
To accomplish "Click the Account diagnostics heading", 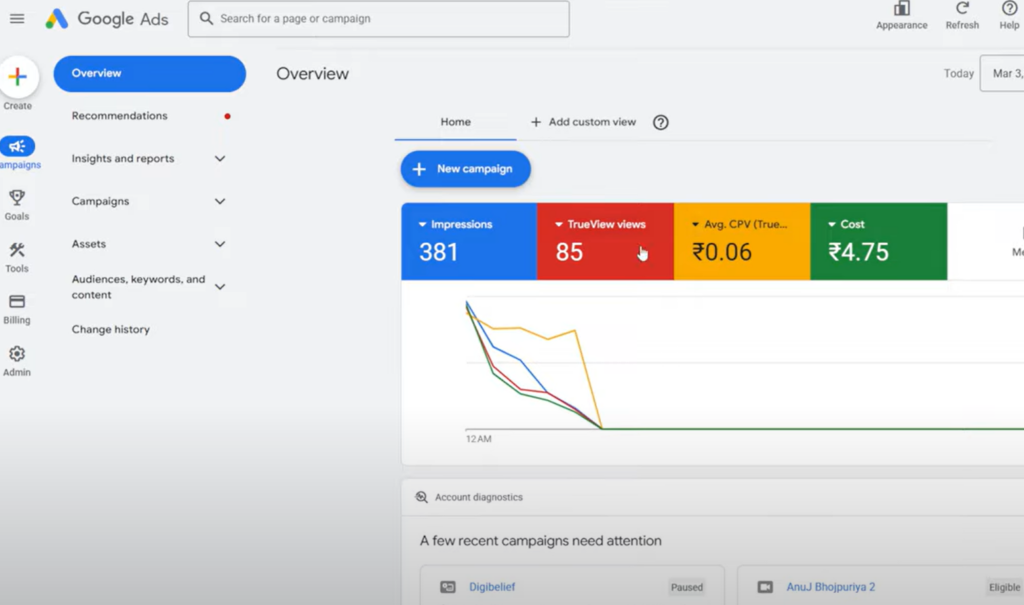I will point(479,497).
